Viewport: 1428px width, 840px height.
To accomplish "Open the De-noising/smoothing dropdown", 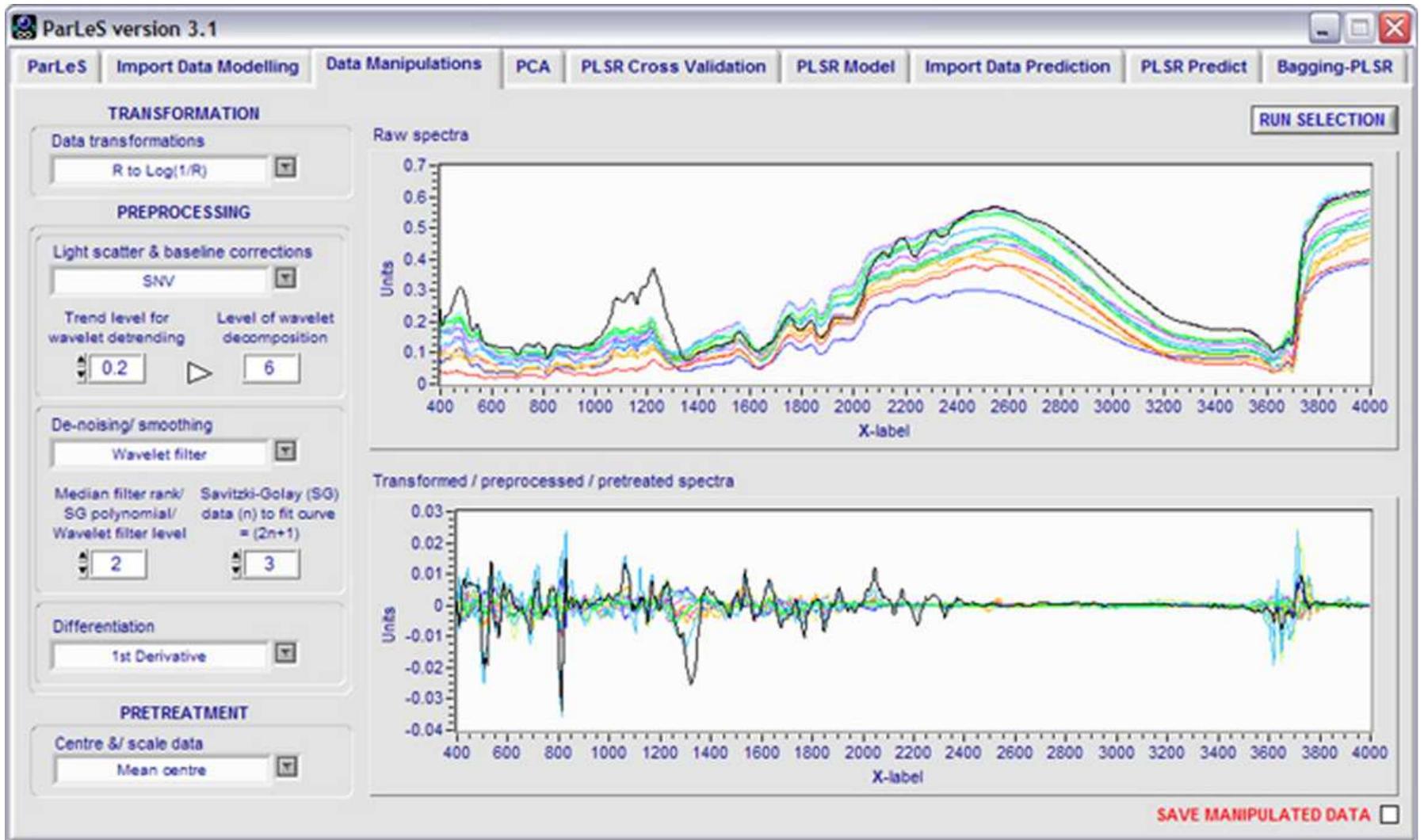I will click(x=285, y=452).
